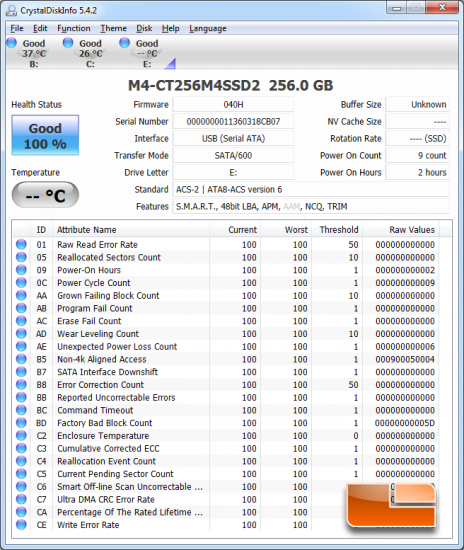This screenshot has height=550, width=464.
Task: Click status orb for Power Cycle Count
Action: click(21, 282)
